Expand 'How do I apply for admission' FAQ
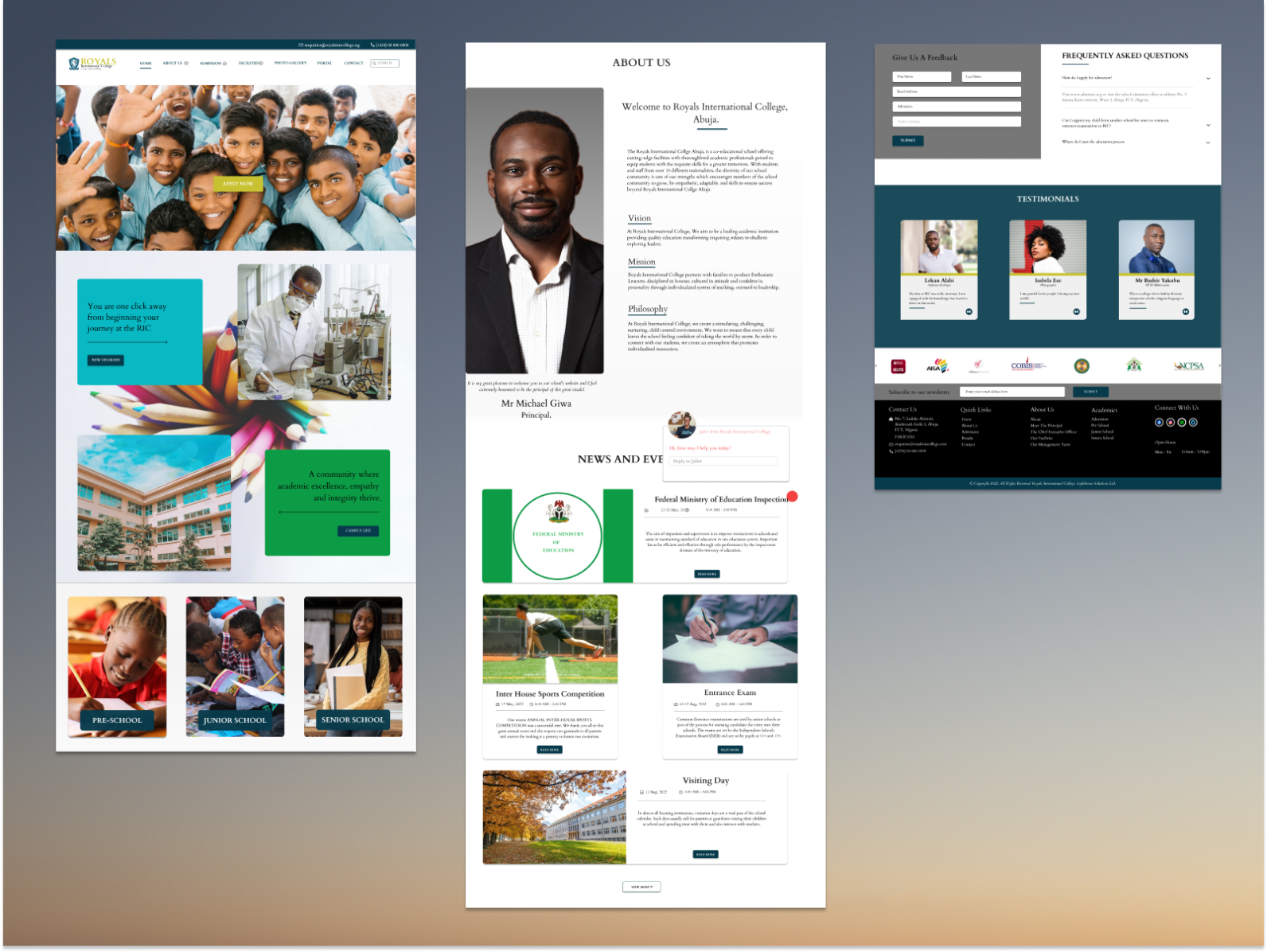Viewport: 1267px width, 952px height. pos(1207,78)
